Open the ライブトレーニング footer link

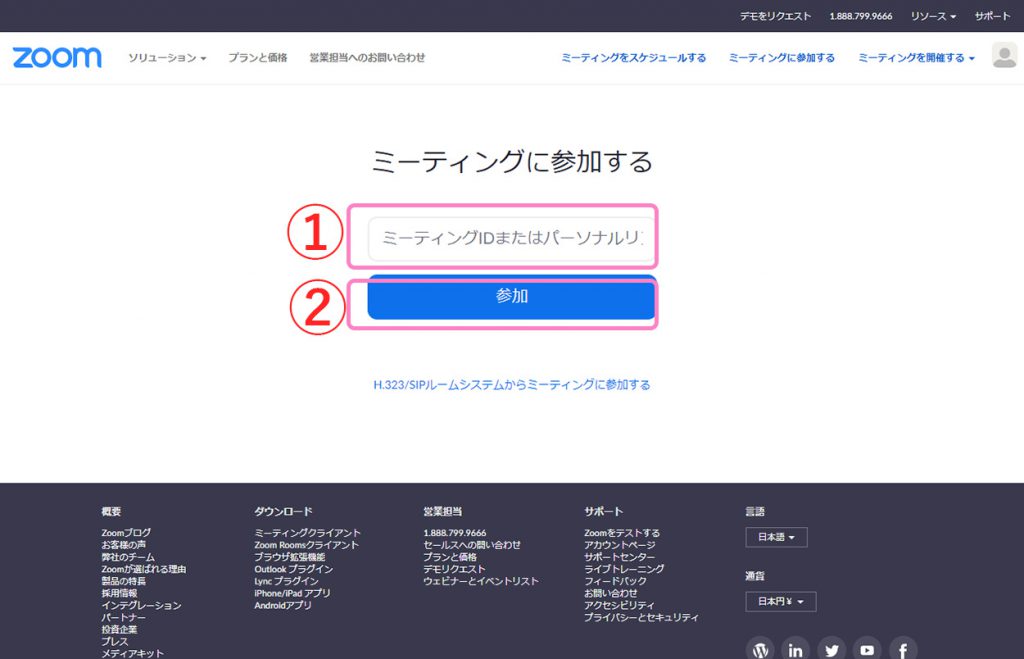click(624, 569)
